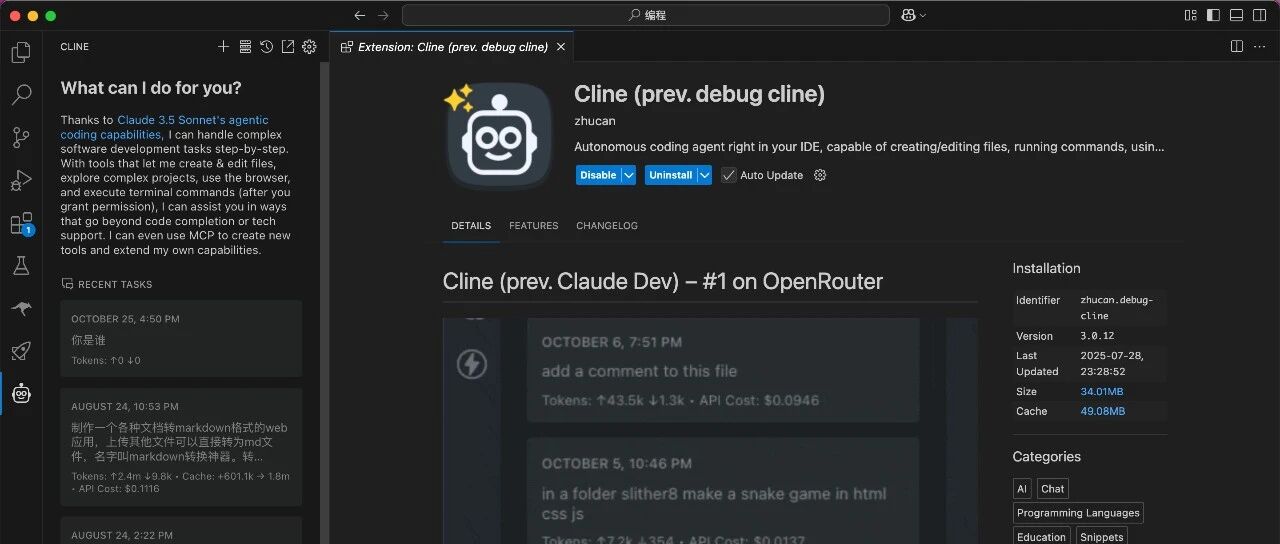Open the October 25 recent task card
1280x544 pixels.
pos(181,338)
